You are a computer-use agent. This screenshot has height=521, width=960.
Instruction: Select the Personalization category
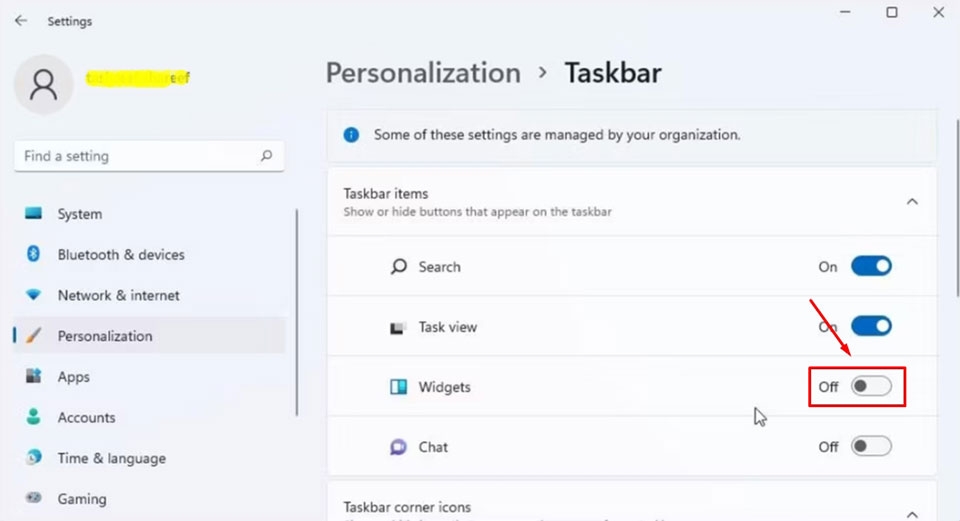[149, 335]
